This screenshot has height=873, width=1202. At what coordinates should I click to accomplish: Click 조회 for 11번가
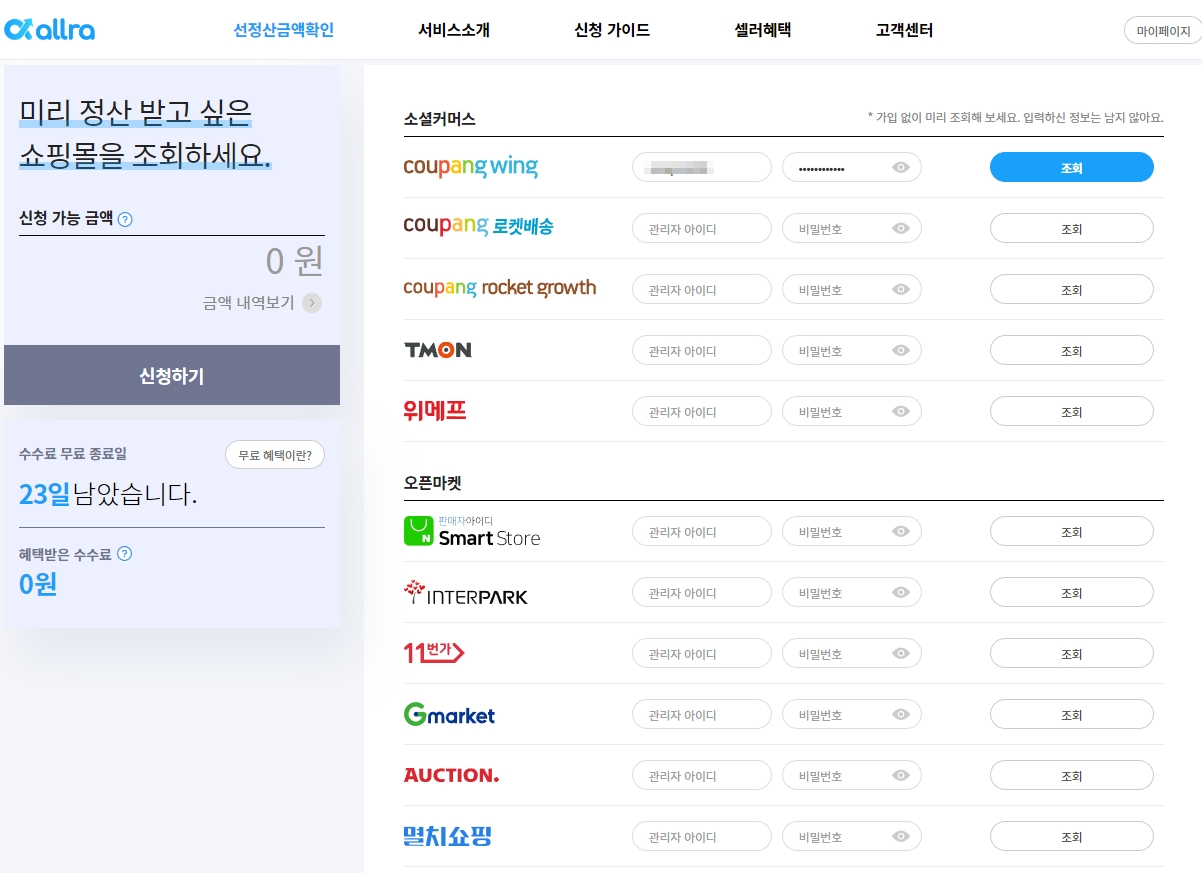click(x=1071, y=654)
